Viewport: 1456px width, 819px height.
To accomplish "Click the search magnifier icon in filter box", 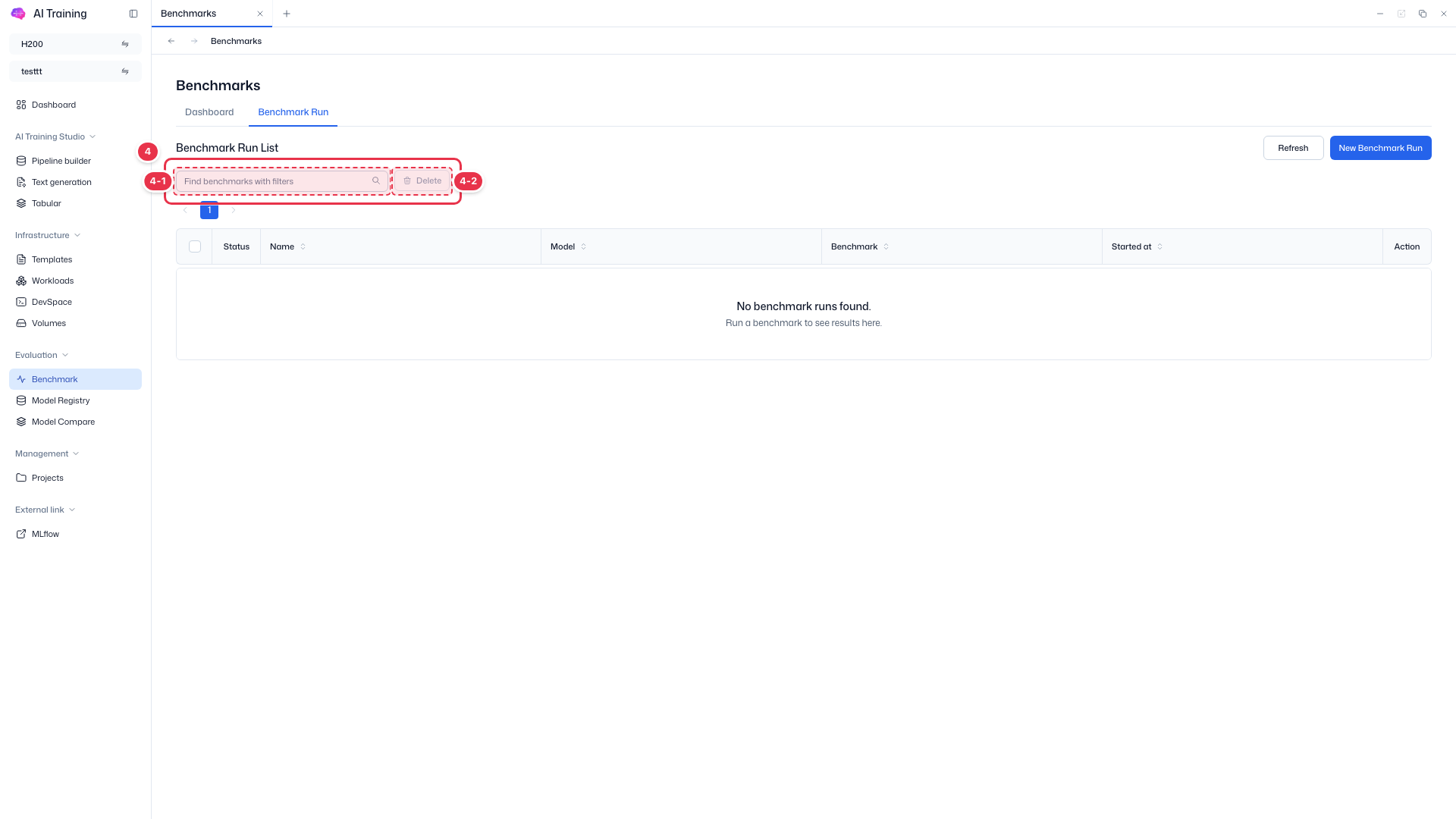I will [x=376, y=180].
